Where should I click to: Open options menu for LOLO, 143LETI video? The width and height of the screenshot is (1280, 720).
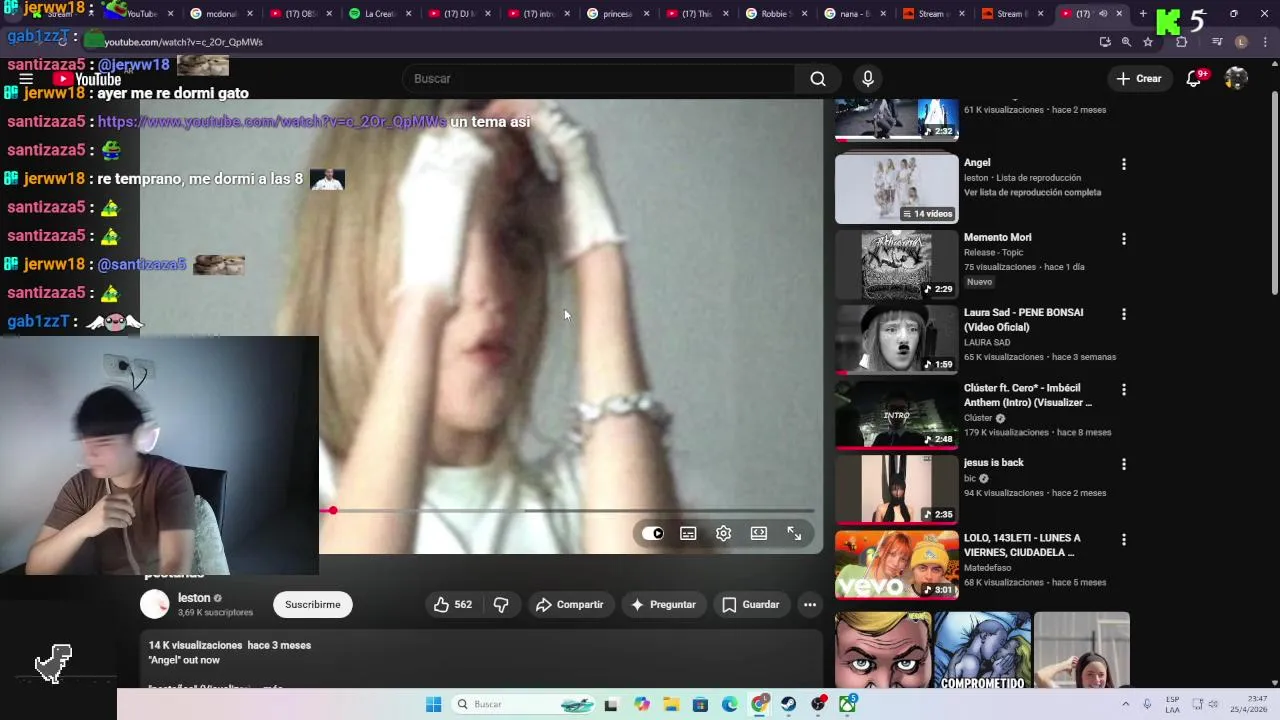pos(1124,539)
